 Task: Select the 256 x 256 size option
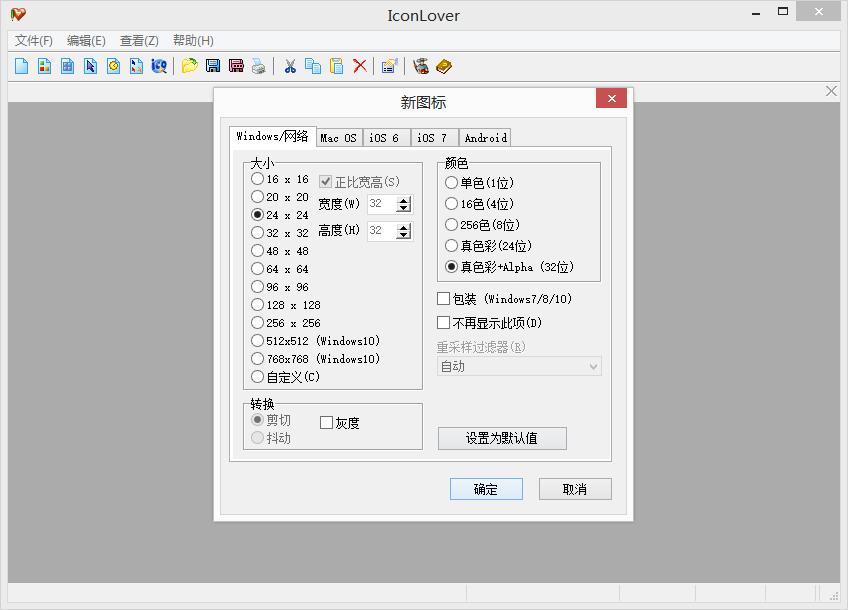click(x=258, y=323)
